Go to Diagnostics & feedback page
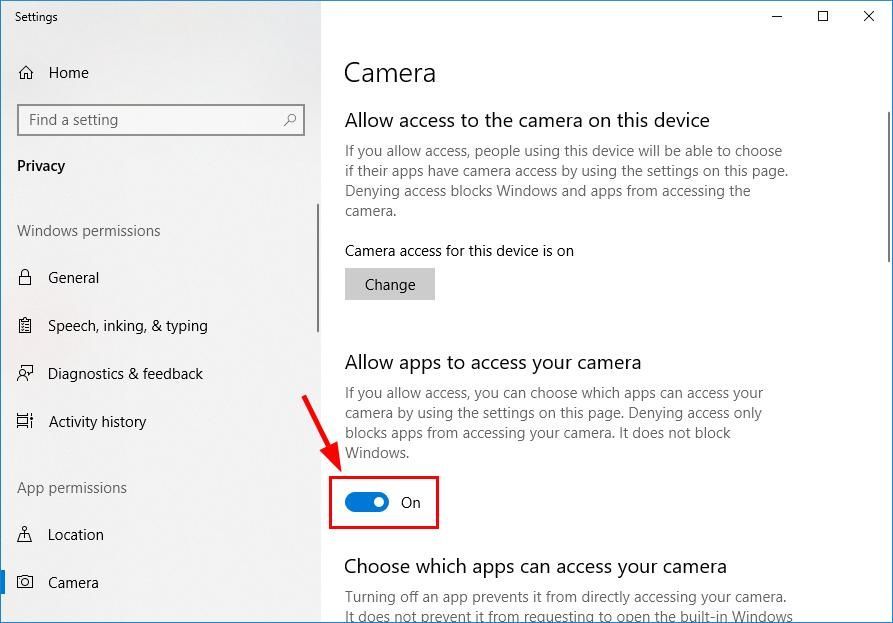 (x=125, y=374)
